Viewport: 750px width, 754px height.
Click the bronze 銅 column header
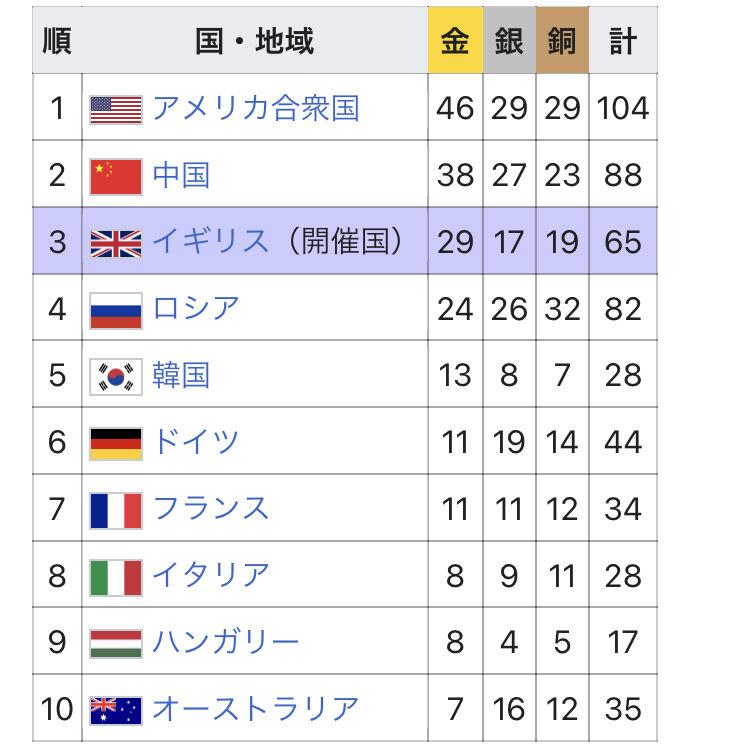(x=562, y=41)
